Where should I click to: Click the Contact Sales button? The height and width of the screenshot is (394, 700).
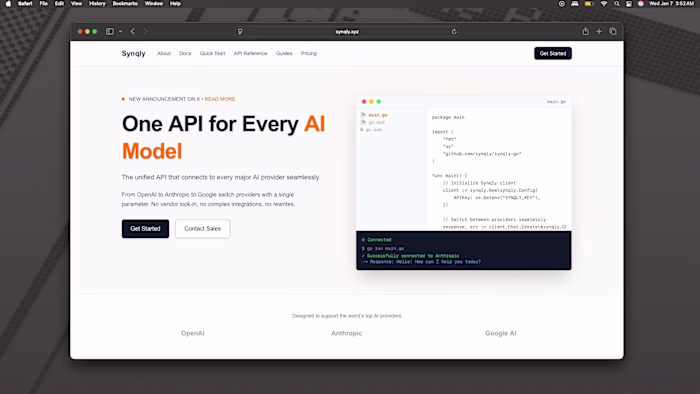[x=203, y=228]
